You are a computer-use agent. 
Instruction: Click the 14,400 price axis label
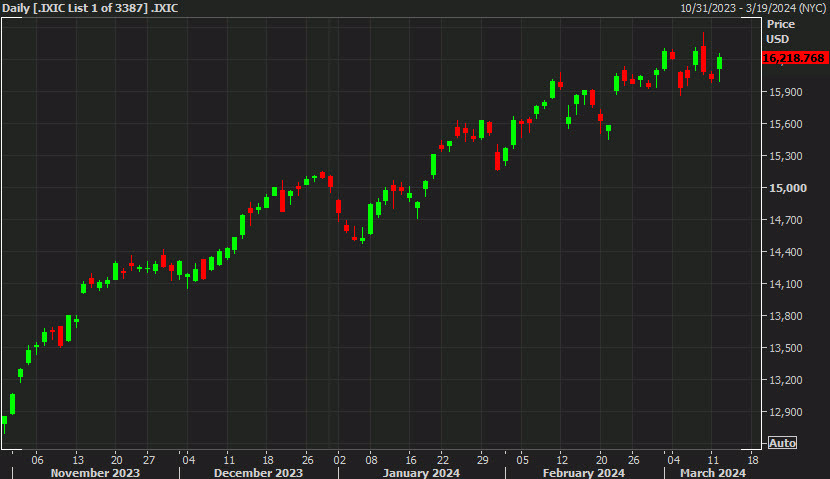coord(786,252)
